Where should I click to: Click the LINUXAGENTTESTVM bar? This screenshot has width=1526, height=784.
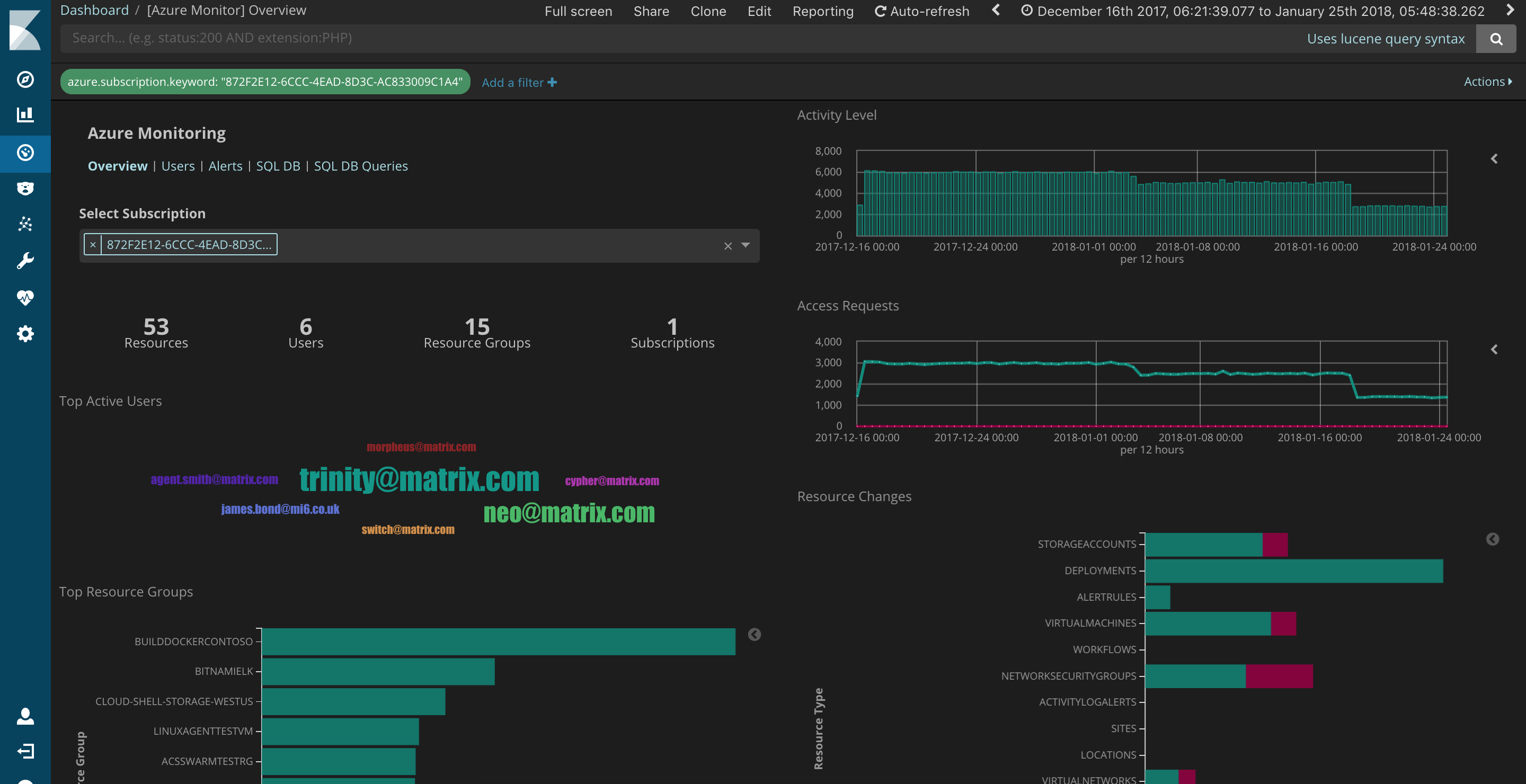pyautogui.click(x=341, y=732)
